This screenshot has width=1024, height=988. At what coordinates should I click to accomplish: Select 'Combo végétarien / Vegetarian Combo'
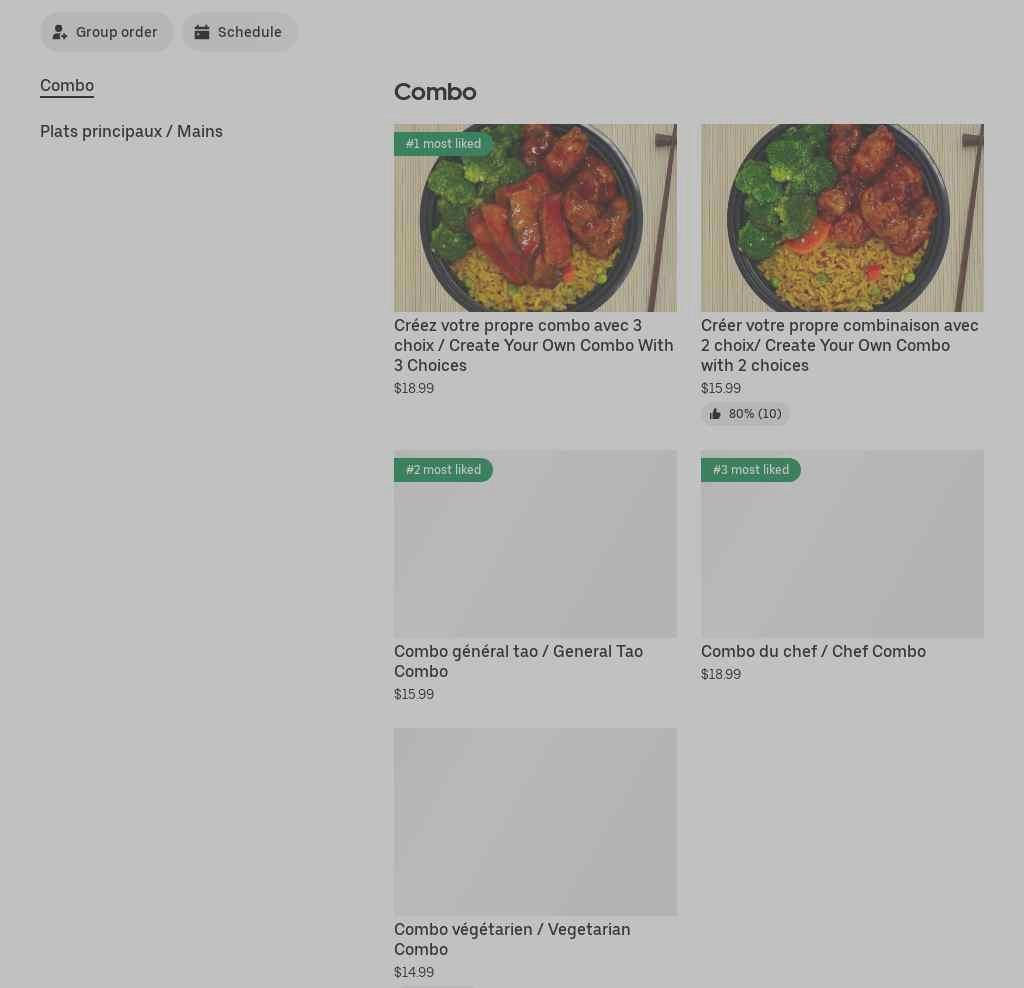[x=512, y=939]
